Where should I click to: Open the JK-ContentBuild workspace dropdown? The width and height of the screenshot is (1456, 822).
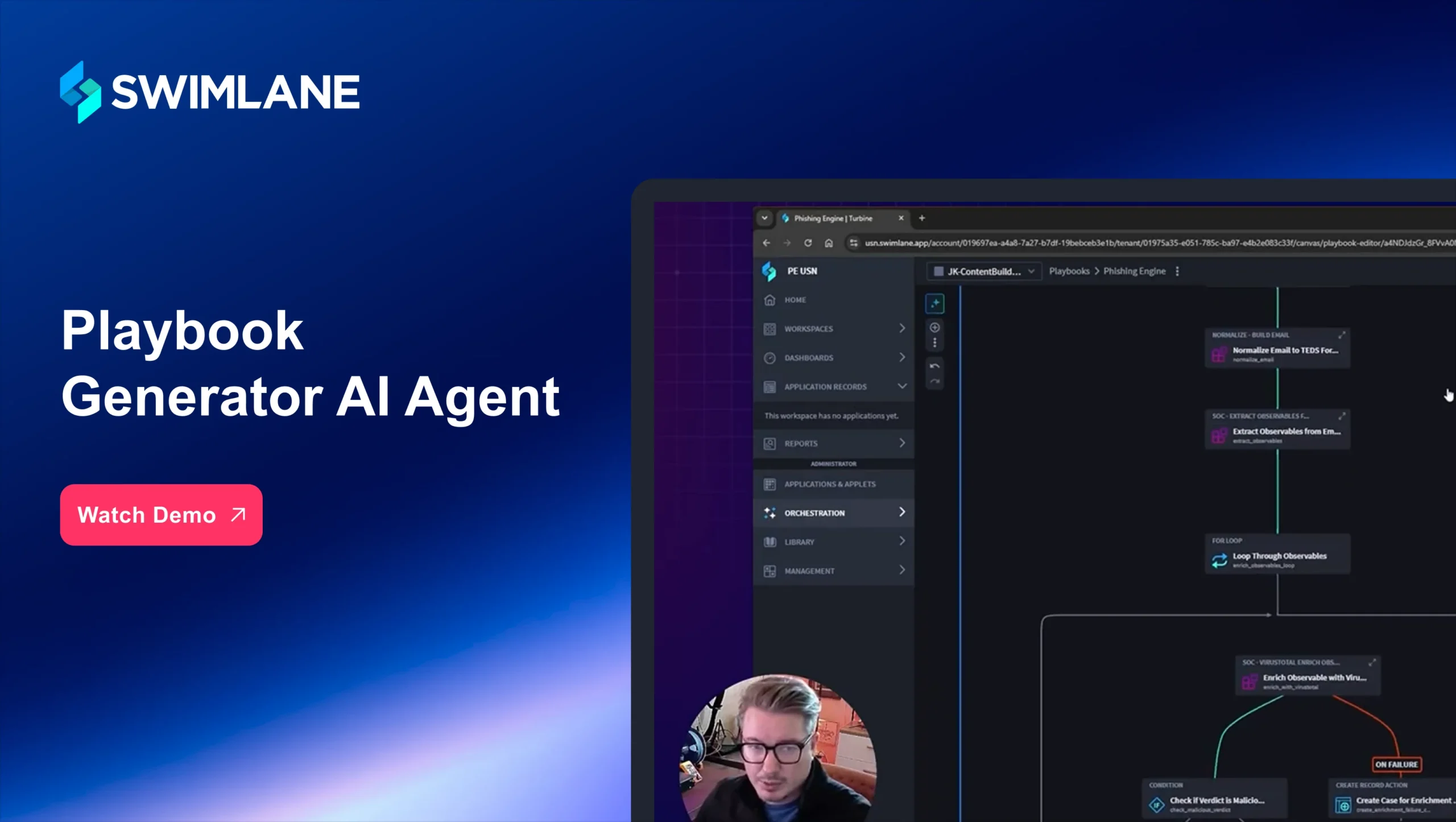(x=984, y=271)
